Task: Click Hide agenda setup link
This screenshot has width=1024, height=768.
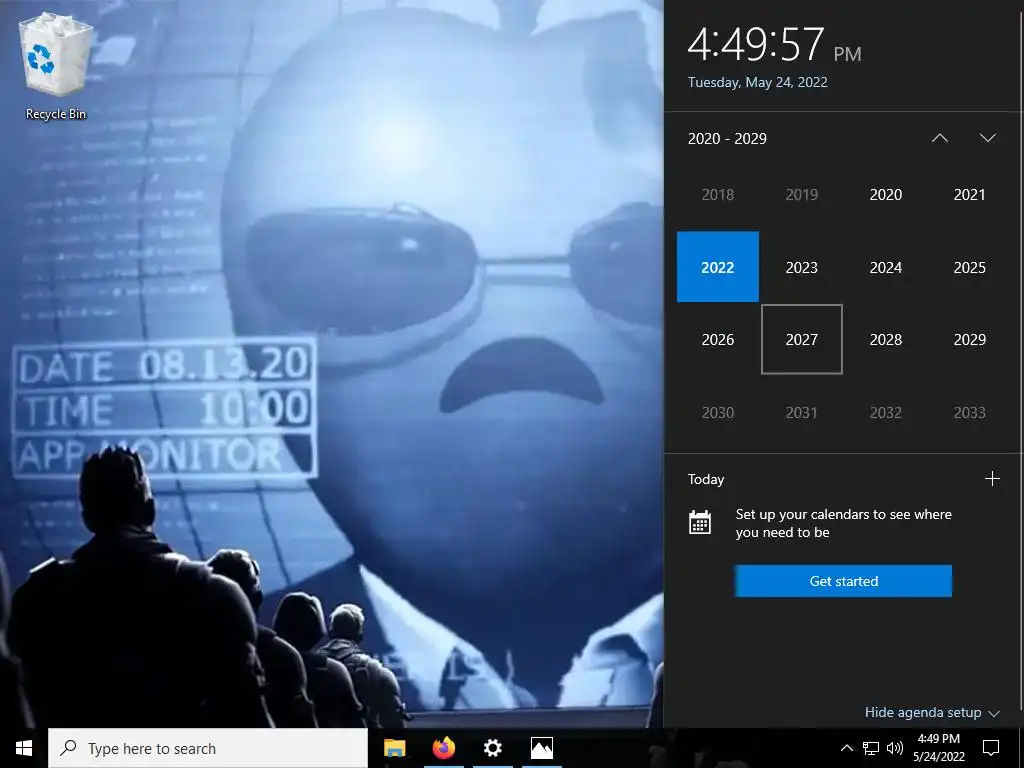Action: 932,712
